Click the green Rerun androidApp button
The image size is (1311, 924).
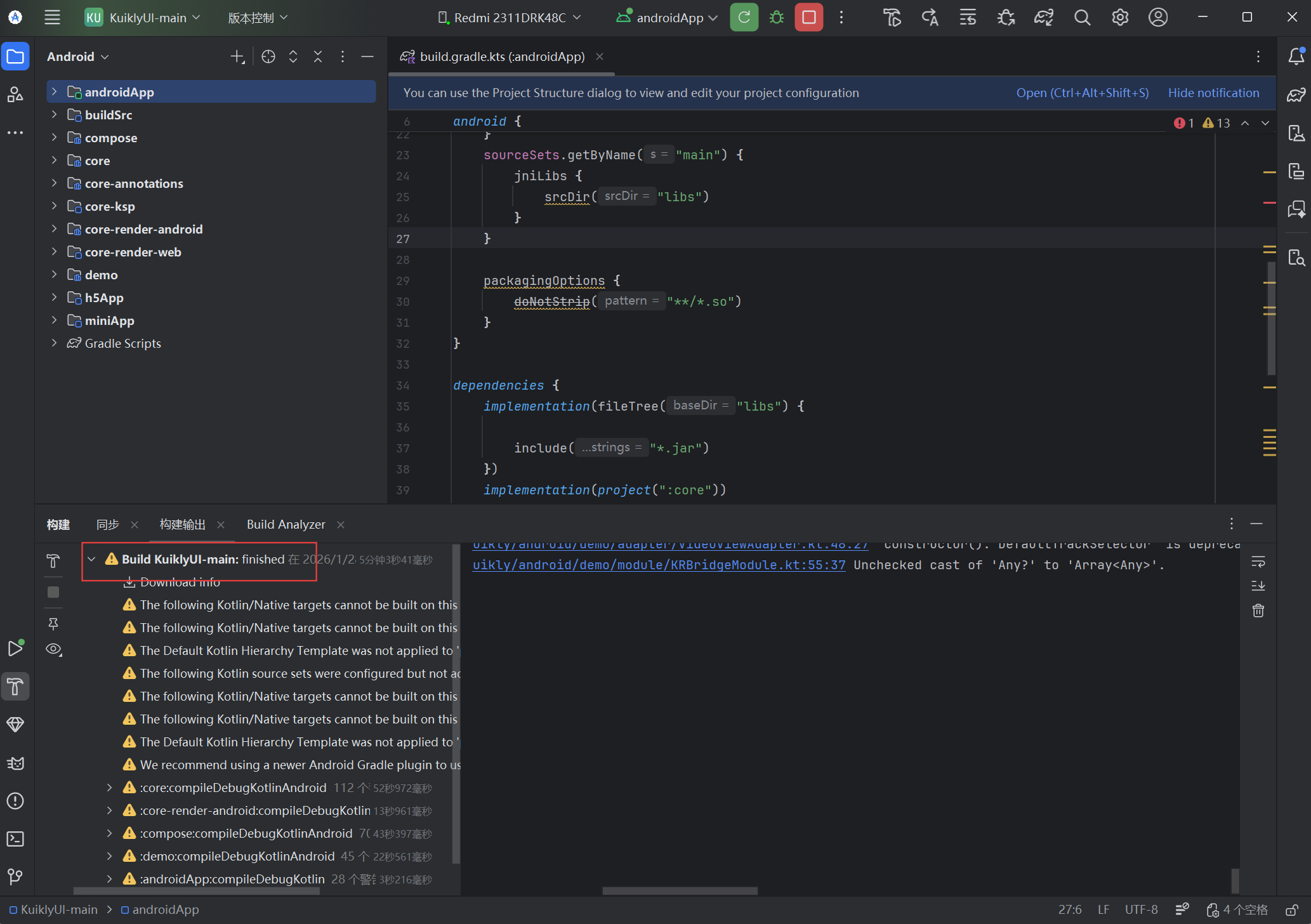(744, 18)
